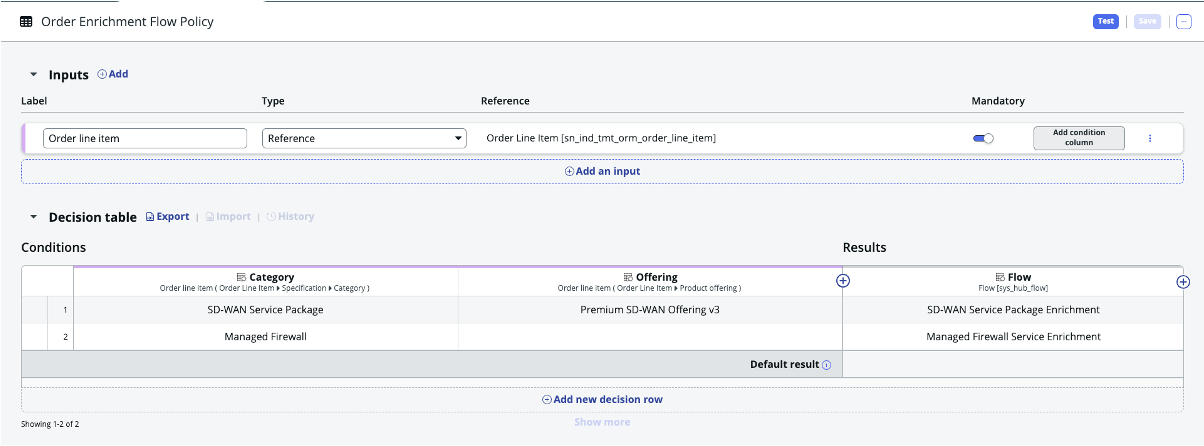Screen dimensions: 1204x446
Task: Click the Test button
Action: pos(1106,21)
